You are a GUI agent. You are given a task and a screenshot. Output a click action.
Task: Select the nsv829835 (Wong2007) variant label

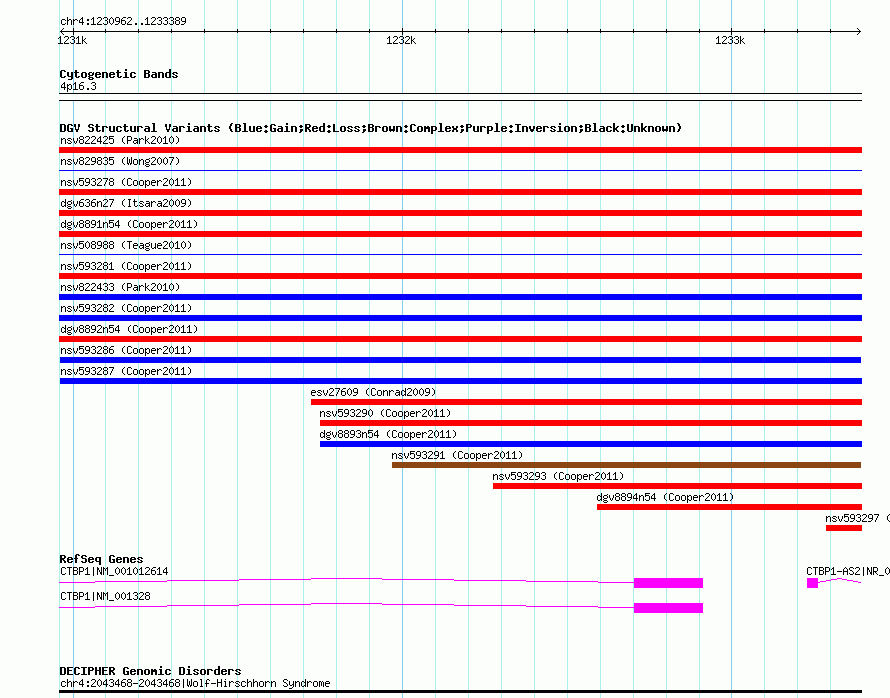tap(120, 161)
